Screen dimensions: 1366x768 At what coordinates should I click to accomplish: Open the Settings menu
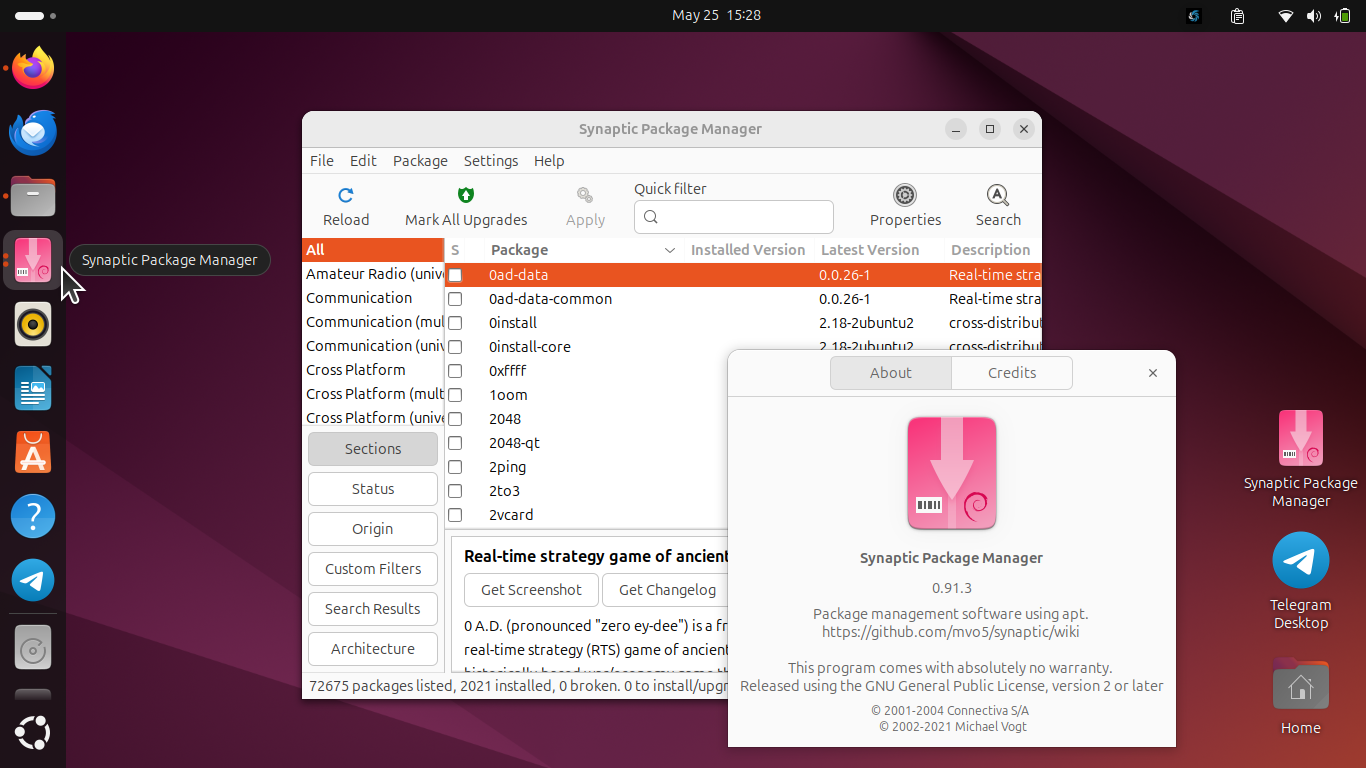pyautogui.click(x=491, y=161)
